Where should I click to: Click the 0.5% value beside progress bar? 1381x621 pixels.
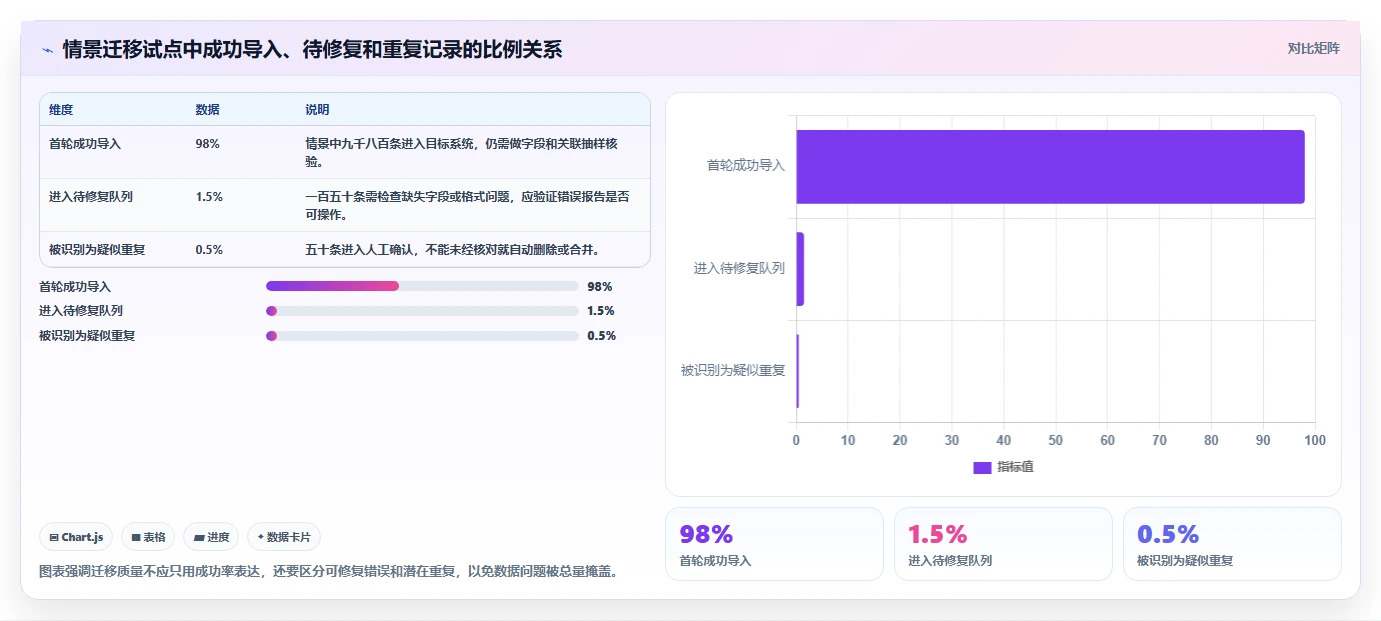(x=601, y=336)
